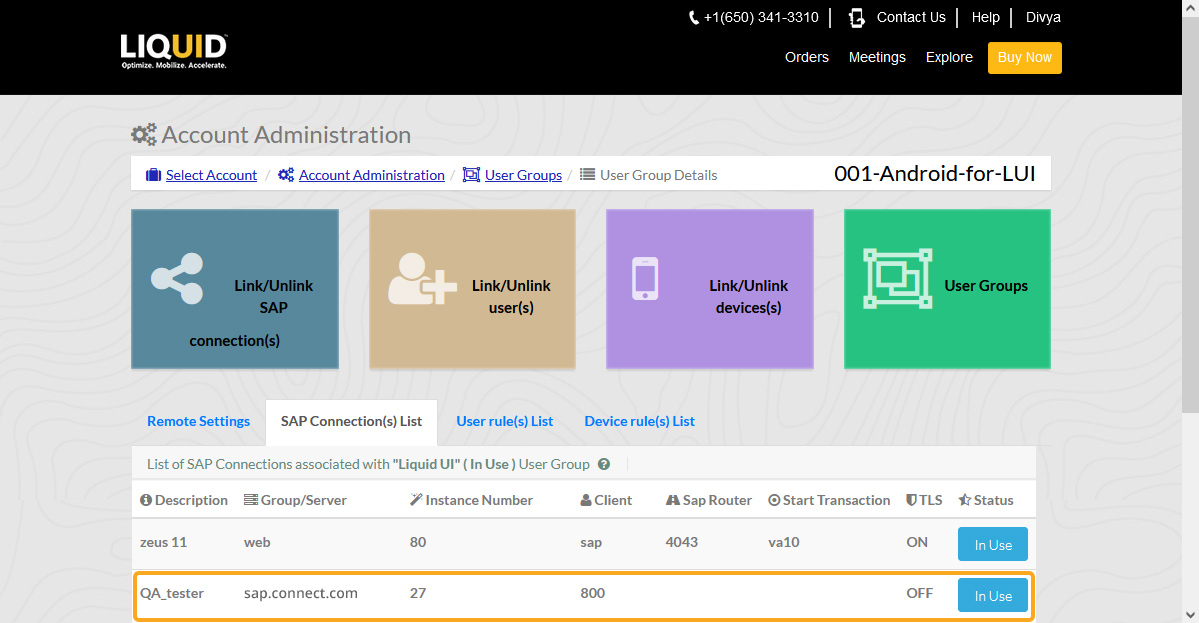Click the list icon beside User Group Details
This screenshot has width=1199, height=623.
587,174
